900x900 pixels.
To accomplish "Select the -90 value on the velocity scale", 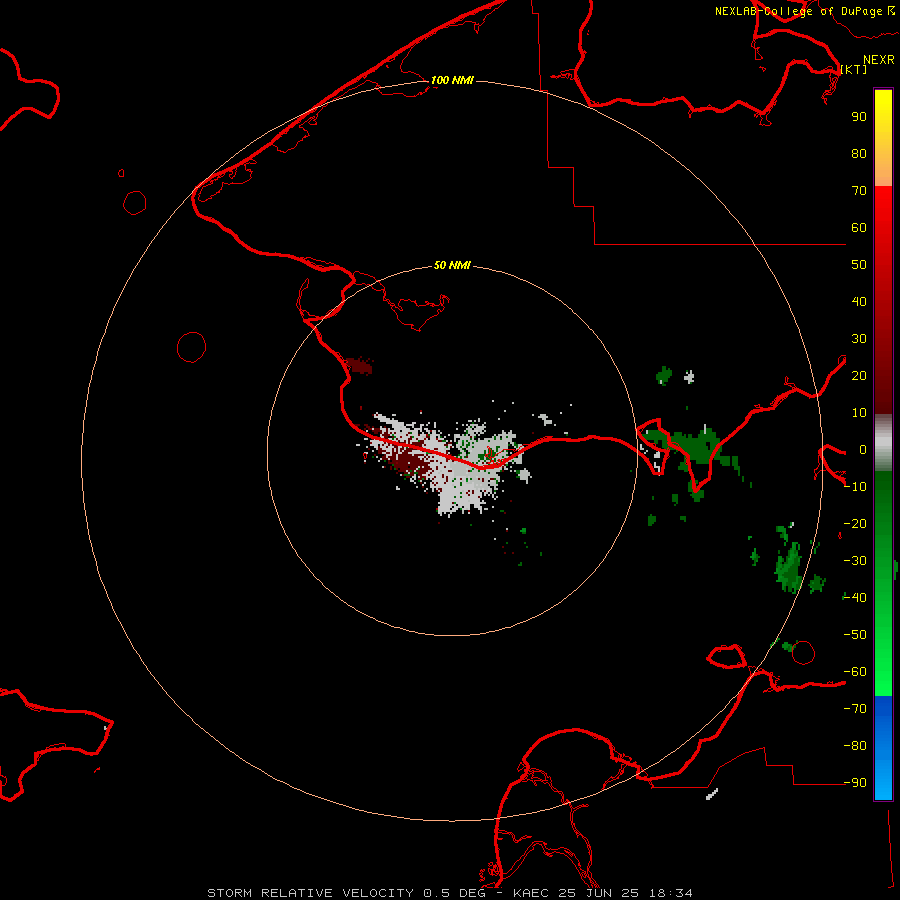I will click(855, 782).
